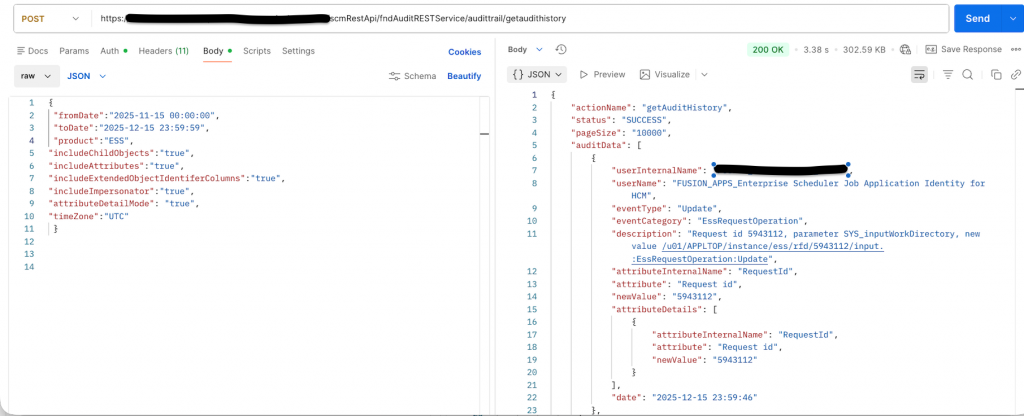
Task: Open the response history icon
Action: click(560, 50)
